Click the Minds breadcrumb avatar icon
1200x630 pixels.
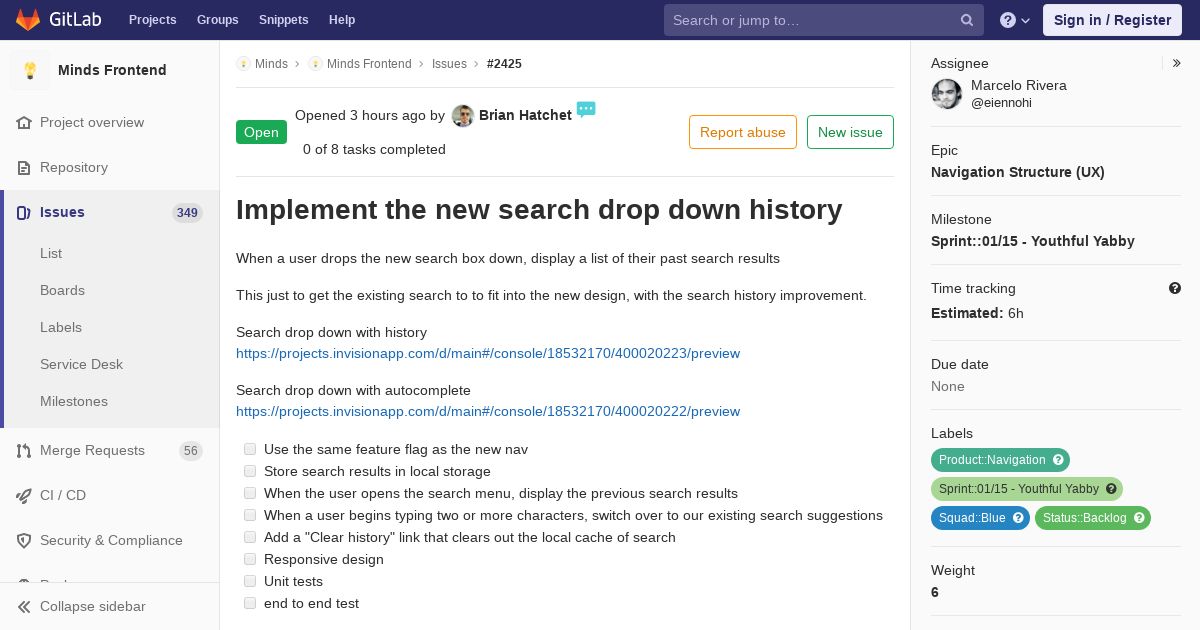click(243, 63)
